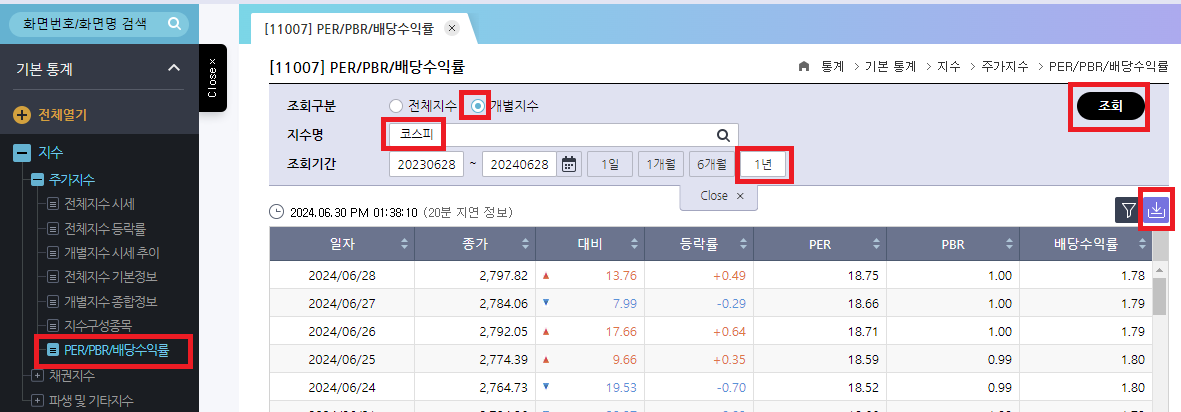Close the [11007] tab with its × icon
Viewport: 1181px width, 412px height.
point(451,29)
